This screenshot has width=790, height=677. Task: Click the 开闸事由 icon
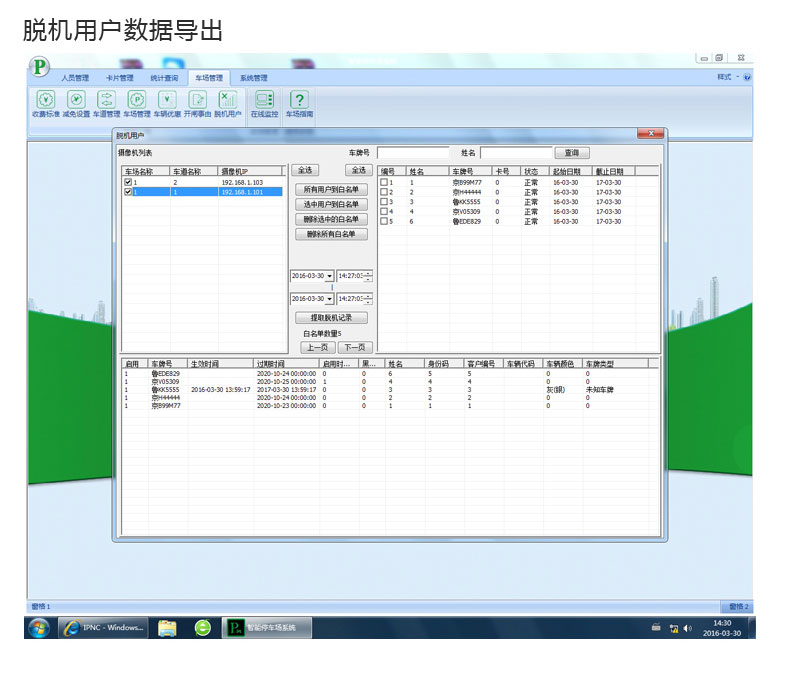pyautogui.click(x=198, y=99)
